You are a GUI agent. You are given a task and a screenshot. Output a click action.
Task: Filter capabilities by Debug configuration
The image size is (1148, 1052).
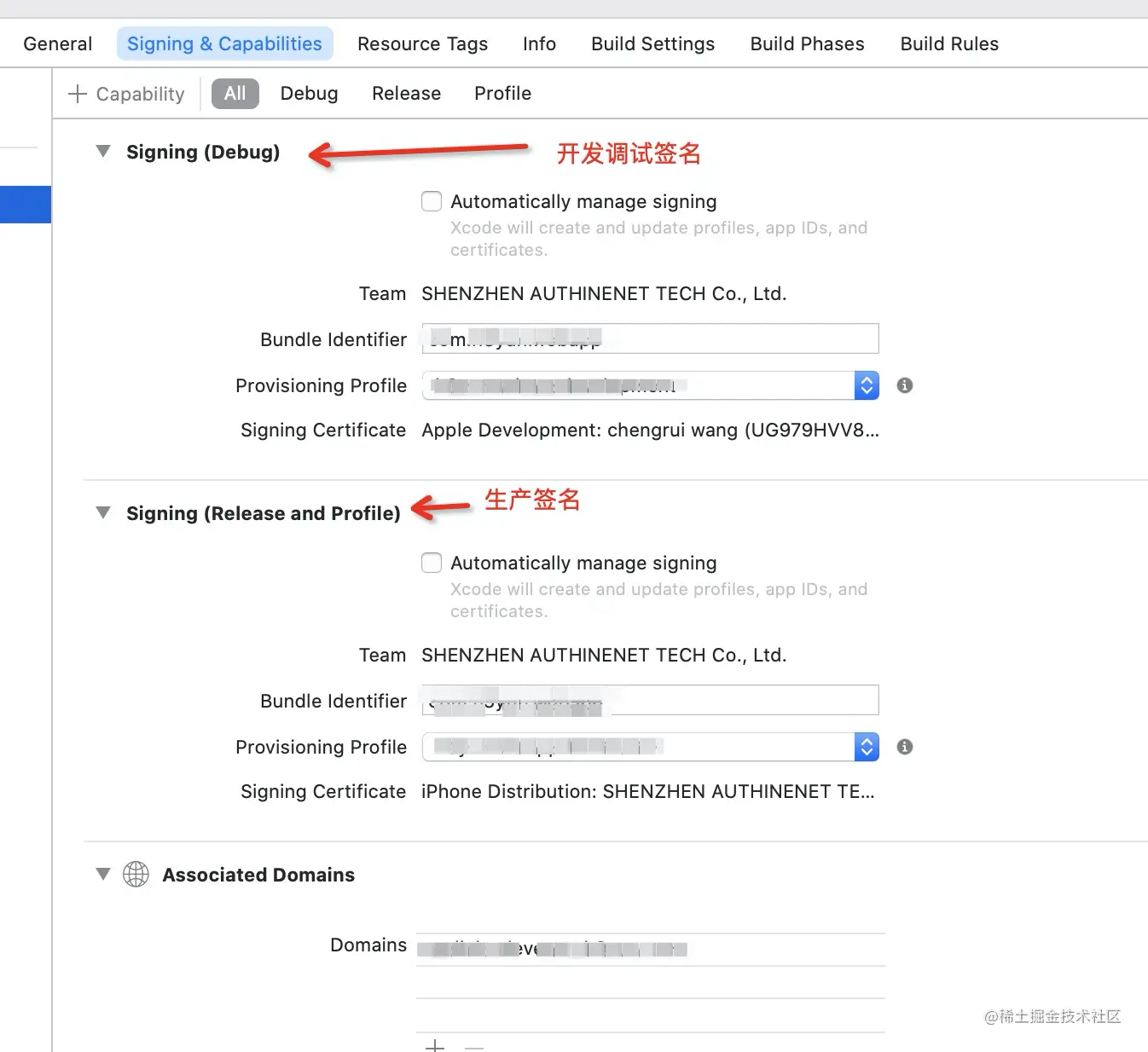(x=309, y=94)
